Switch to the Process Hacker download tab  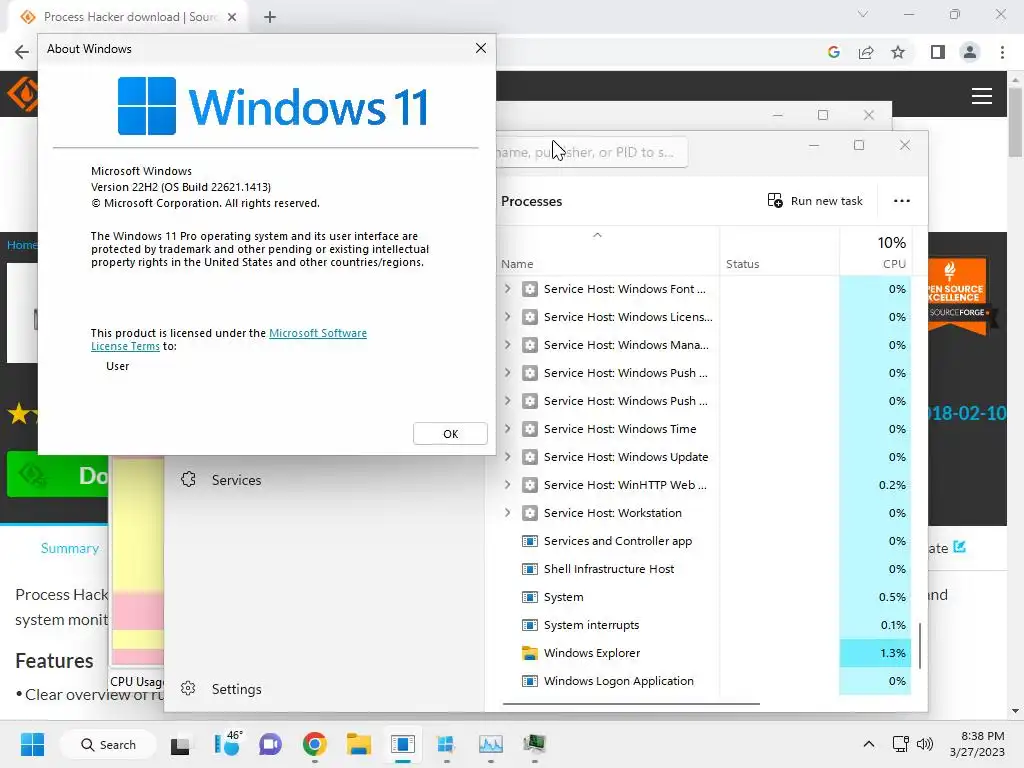pos(129,17)
